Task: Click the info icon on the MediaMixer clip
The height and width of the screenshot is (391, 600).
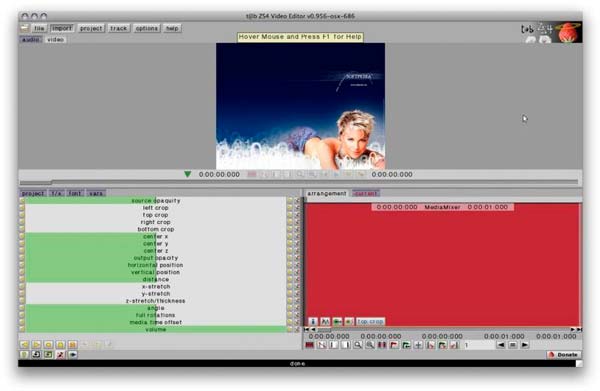Action: tap(313, 322)
